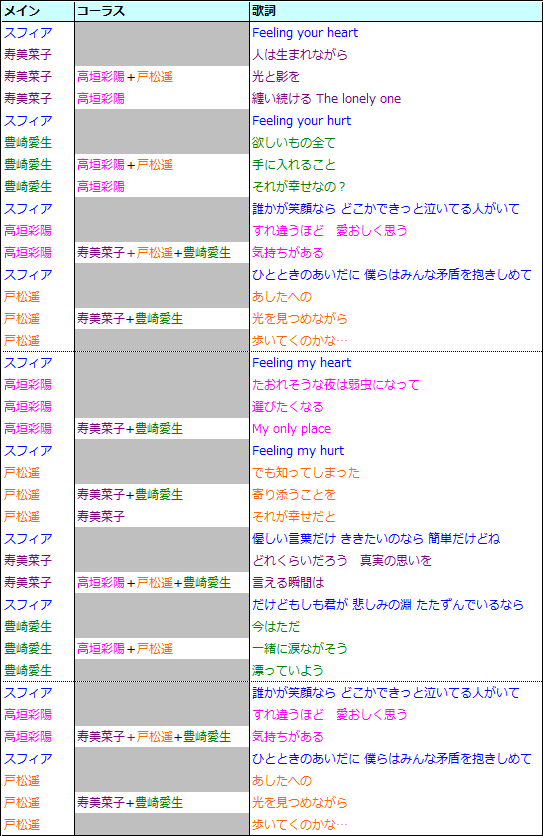The width and height of the screenshot is (543, 836).
Task: Click chorus 高垣彩陽+戸松遥 beside '一緒に涙ながそう'
Action: point(125,649)
